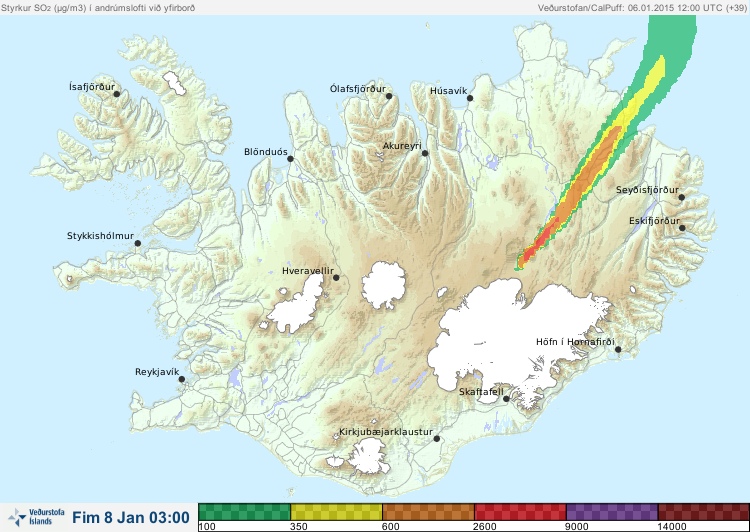Click the Höfn í Hornafirði marker dot

pos(618,350)
